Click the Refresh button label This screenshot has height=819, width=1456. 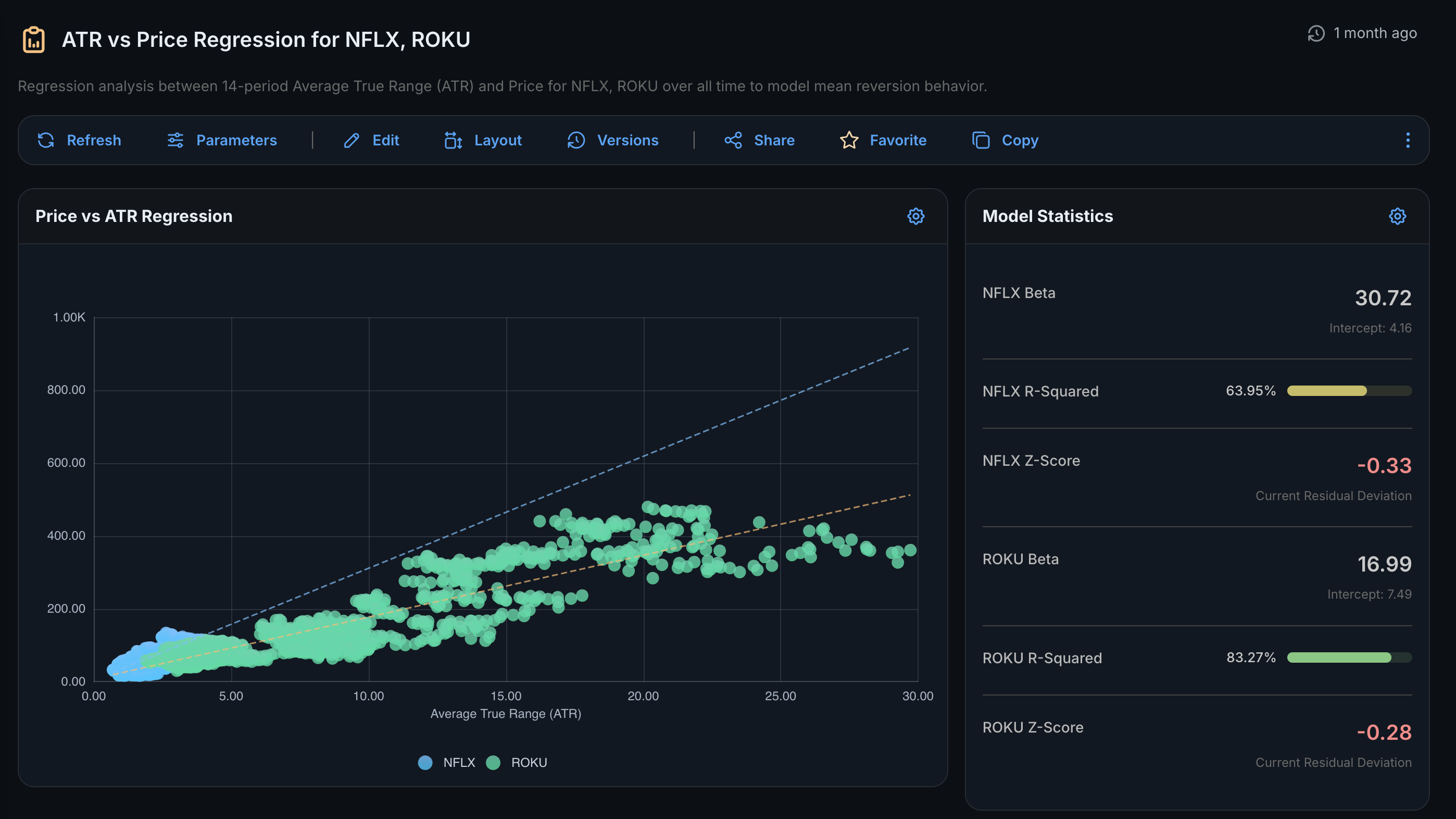94,140
